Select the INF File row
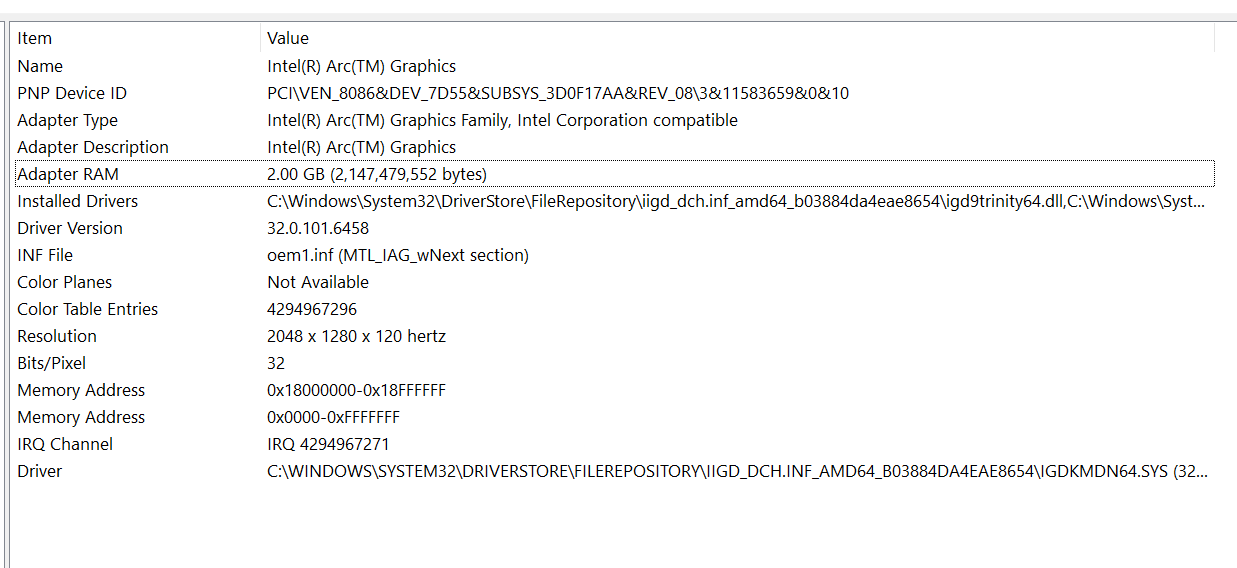This screenshot has height=568, width=1237. click(x=45, y=255)
